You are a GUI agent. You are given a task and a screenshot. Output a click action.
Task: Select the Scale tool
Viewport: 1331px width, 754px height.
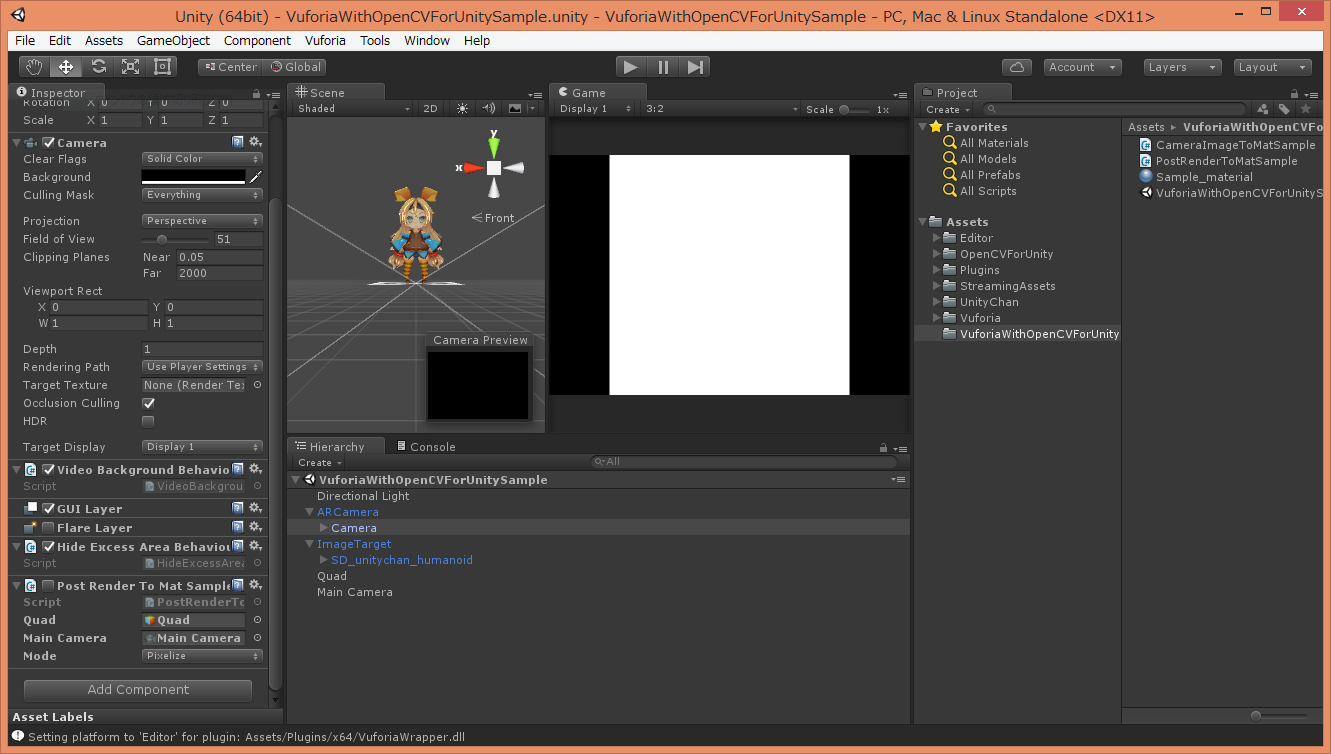pos(130,67)
